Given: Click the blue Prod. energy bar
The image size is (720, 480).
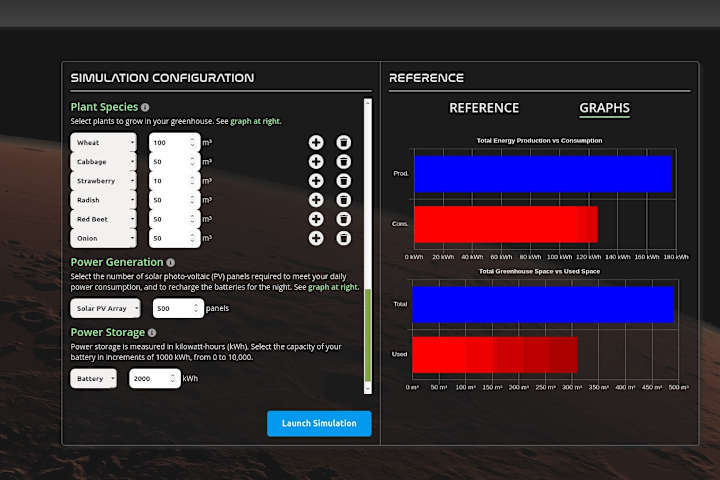Looking at the screenshot, I should point(543,174).
